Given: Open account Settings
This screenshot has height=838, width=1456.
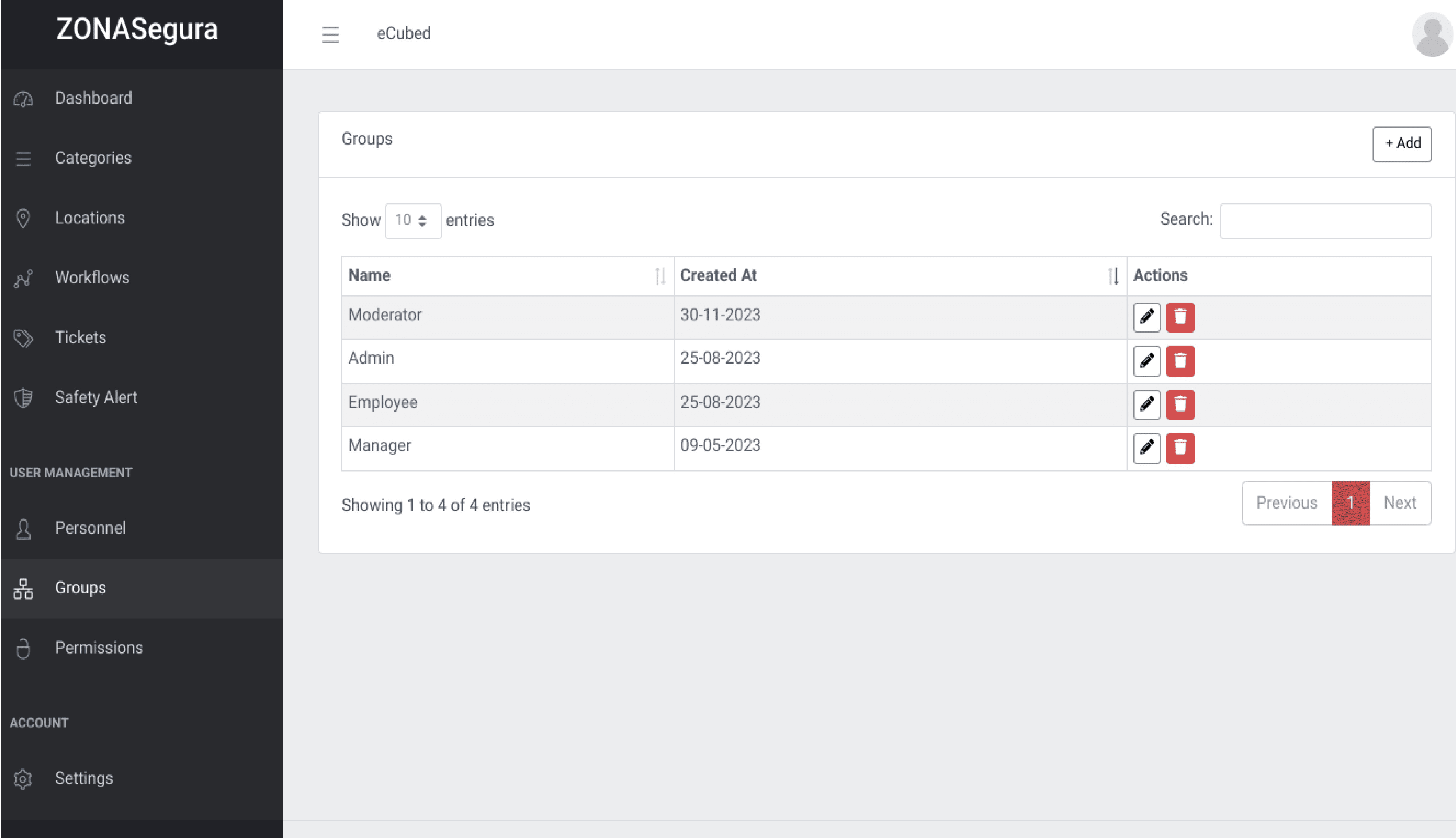Looking at the screenshot, I should tap(142, 779).
